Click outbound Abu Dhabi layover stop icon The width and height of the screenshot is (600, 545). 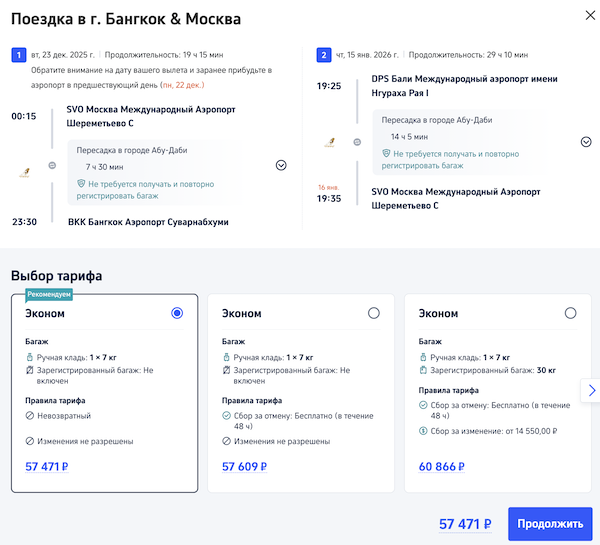coord(52,165)
